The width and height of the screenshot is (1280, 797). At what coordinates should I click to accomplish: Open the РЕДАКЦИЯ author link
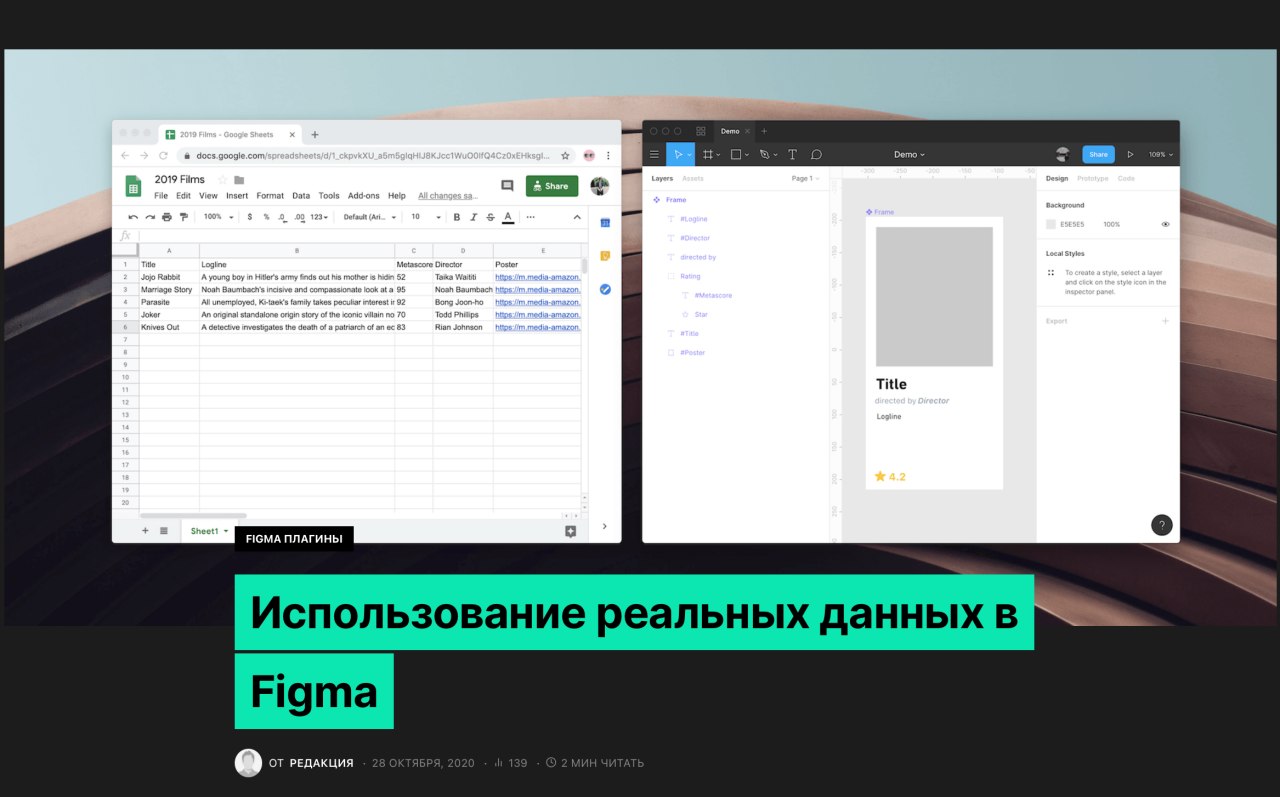[x=321, y=763]
